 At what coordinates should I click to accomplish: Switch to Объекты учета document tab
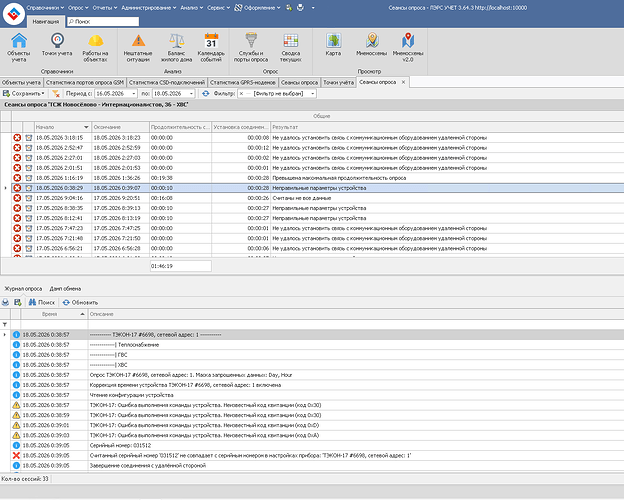coord(21,82)
